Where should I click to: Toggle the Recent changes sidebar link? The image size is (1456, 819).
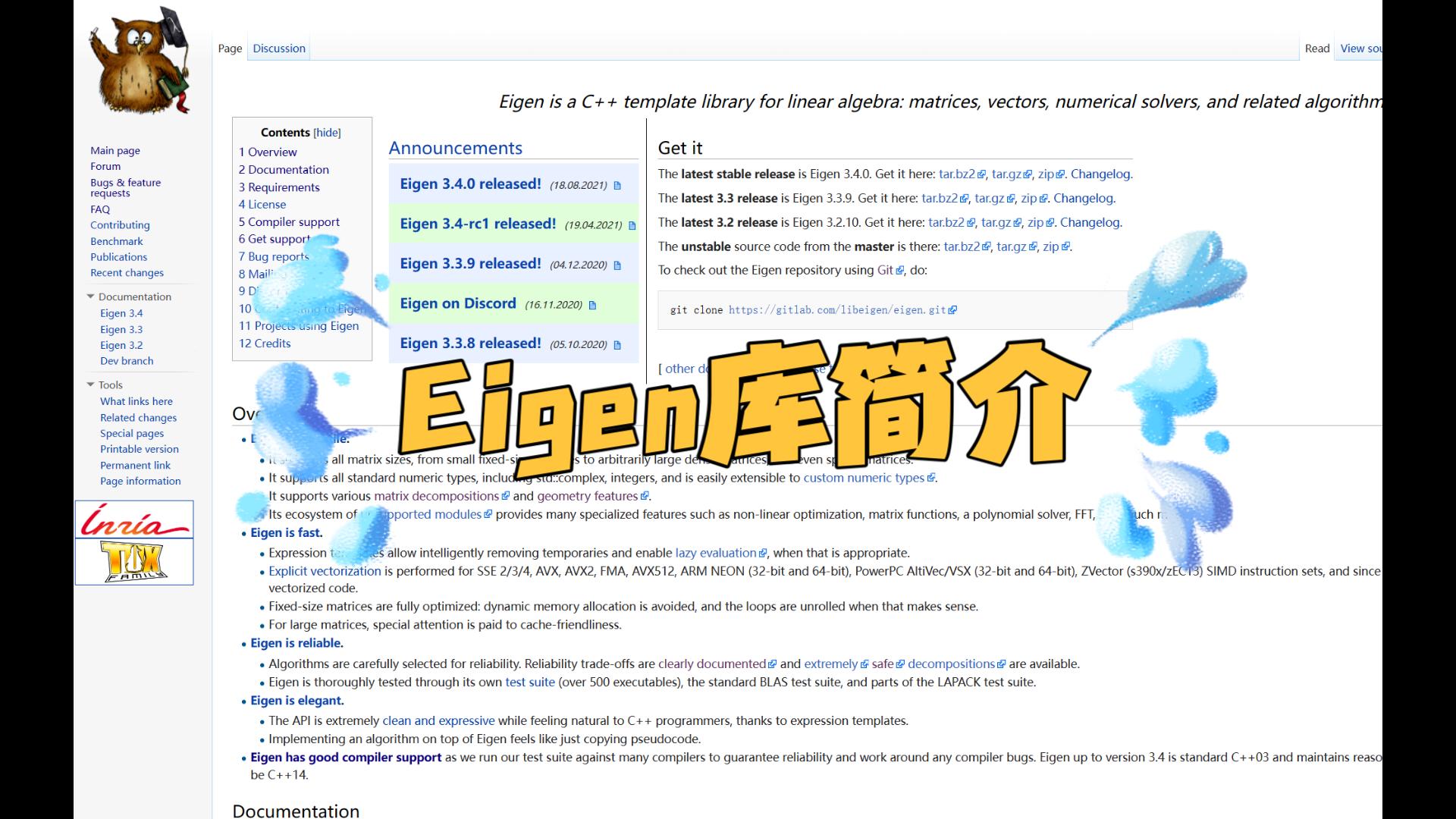tap(127, 272)
